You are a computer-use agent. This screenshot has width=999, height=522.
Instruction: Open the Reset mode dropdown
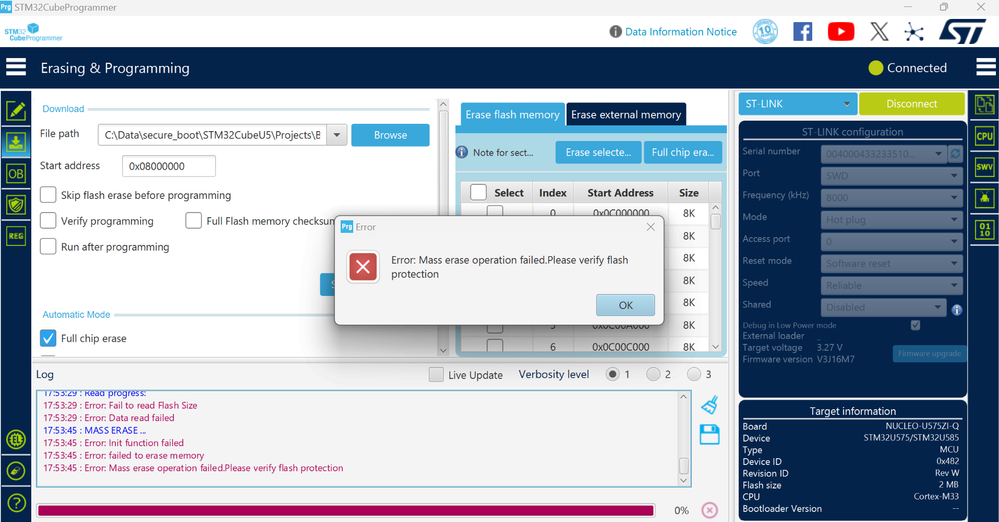(891, 263)
